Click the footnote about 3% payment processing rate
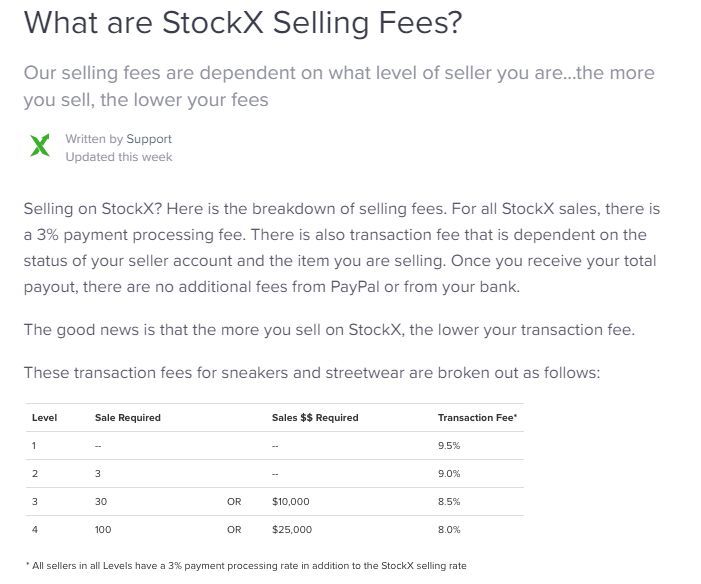This screenshot has width=701, height=584. pos(245,566)
